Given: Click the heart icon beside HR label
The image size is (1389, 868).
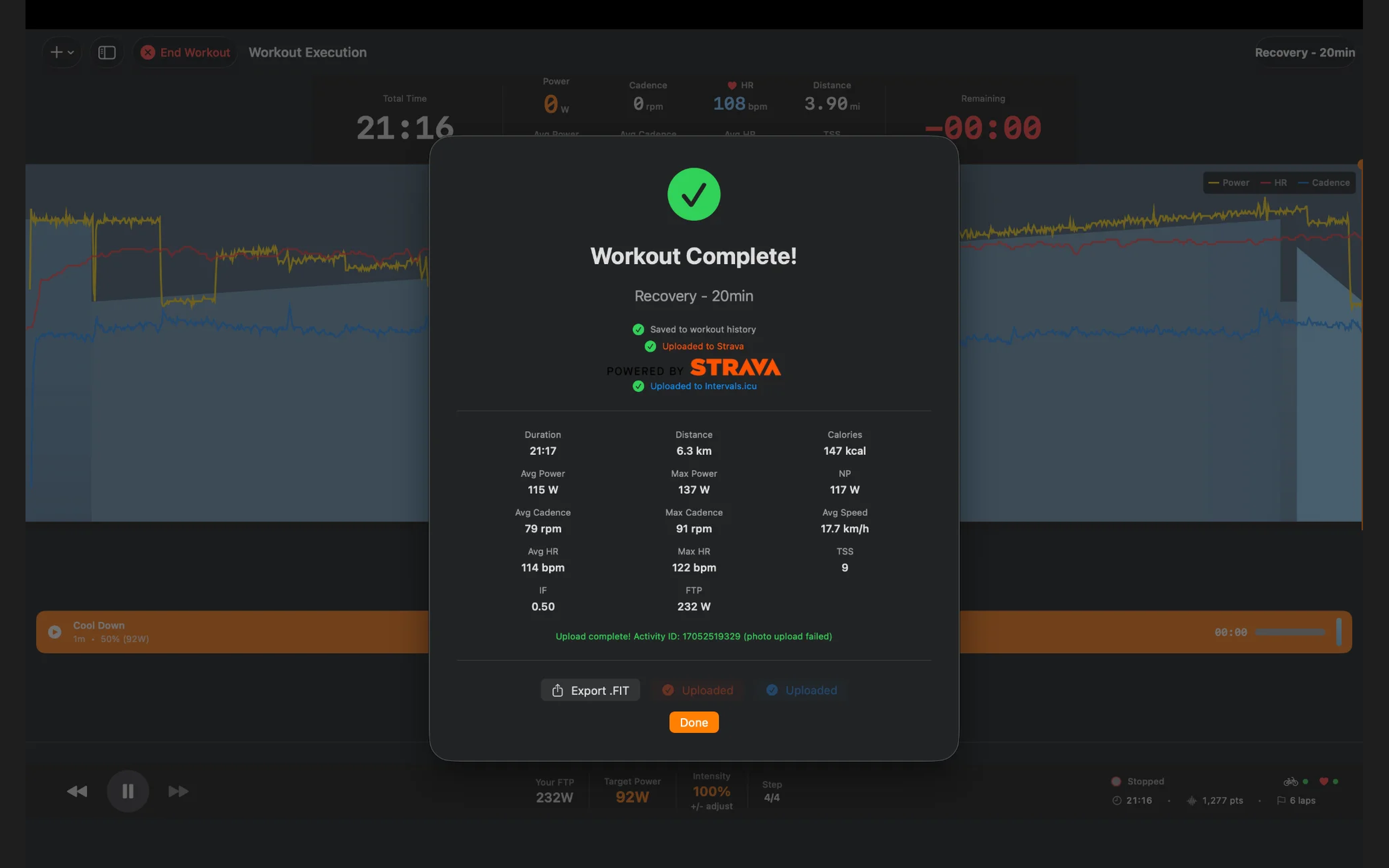Looking at the screenshot, I should (732, 85).
